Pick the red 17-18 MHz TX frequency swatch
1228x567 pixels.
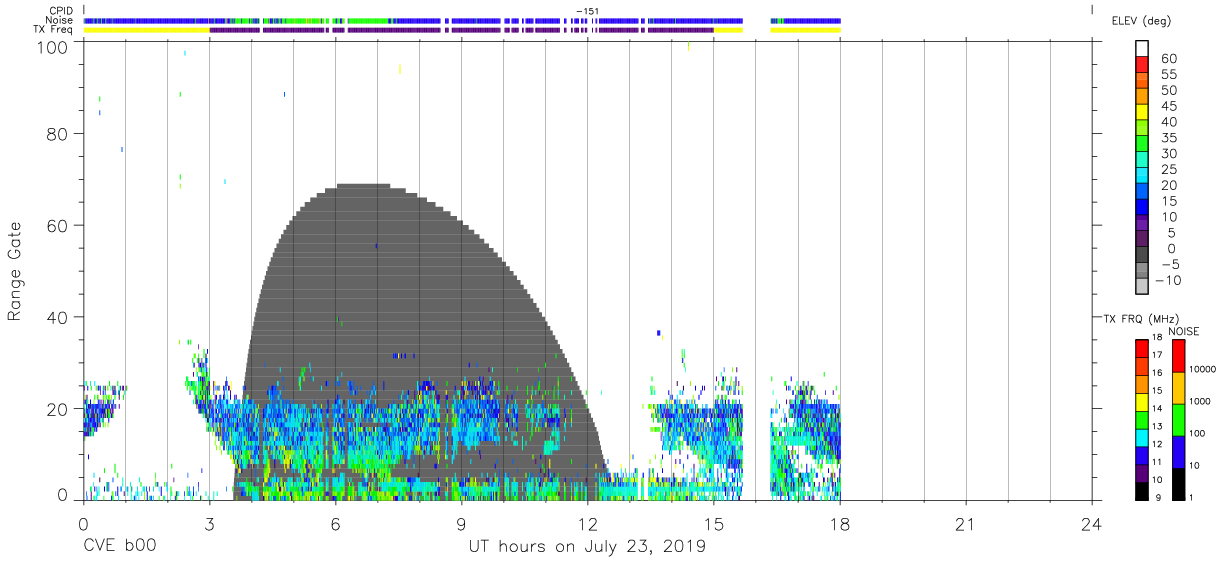1142,347
